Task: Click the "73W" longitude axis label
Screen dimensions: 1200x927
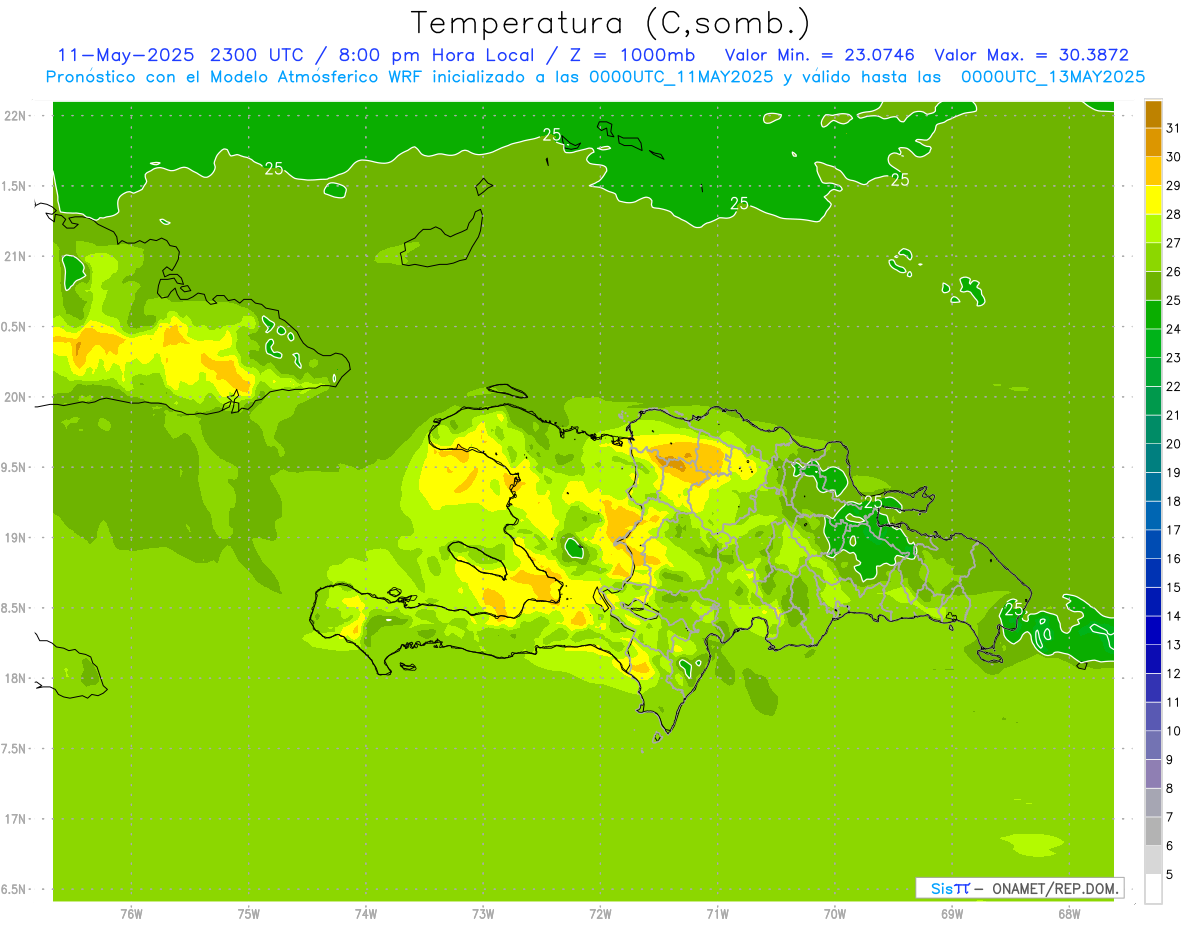Action: 483,913
